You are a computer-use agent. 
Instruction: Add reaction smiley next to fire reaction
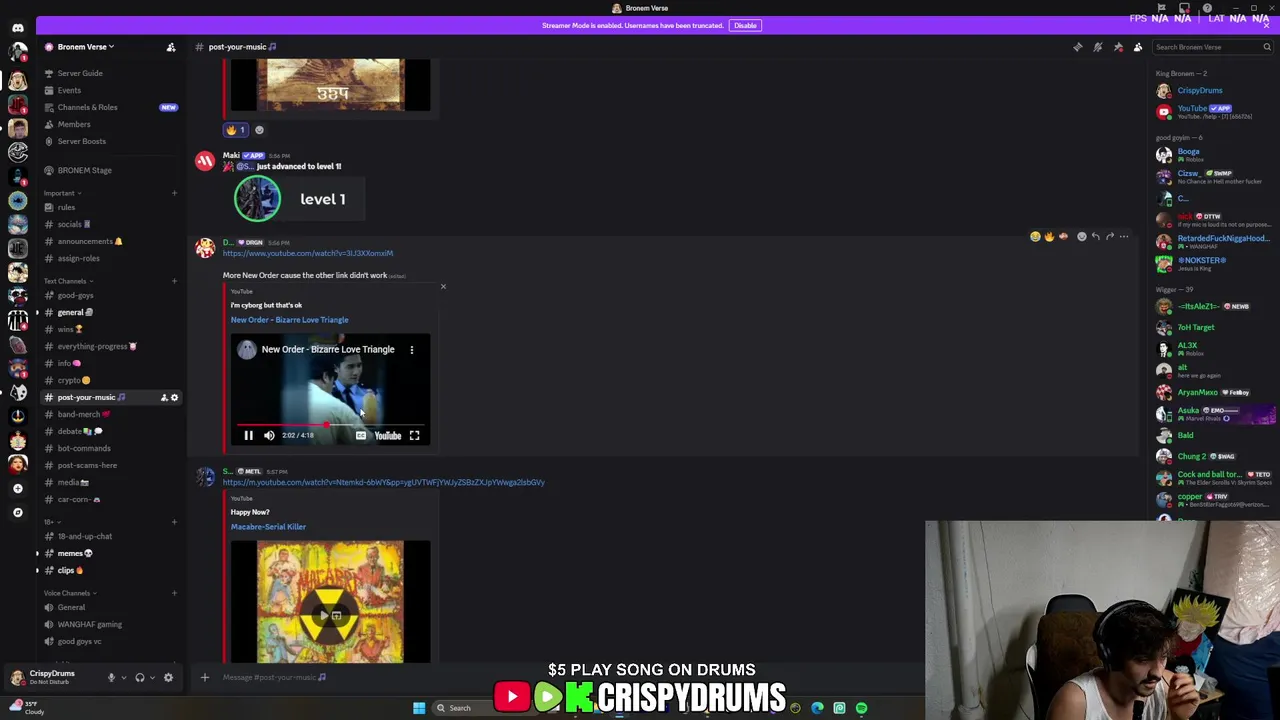[259, 130]
